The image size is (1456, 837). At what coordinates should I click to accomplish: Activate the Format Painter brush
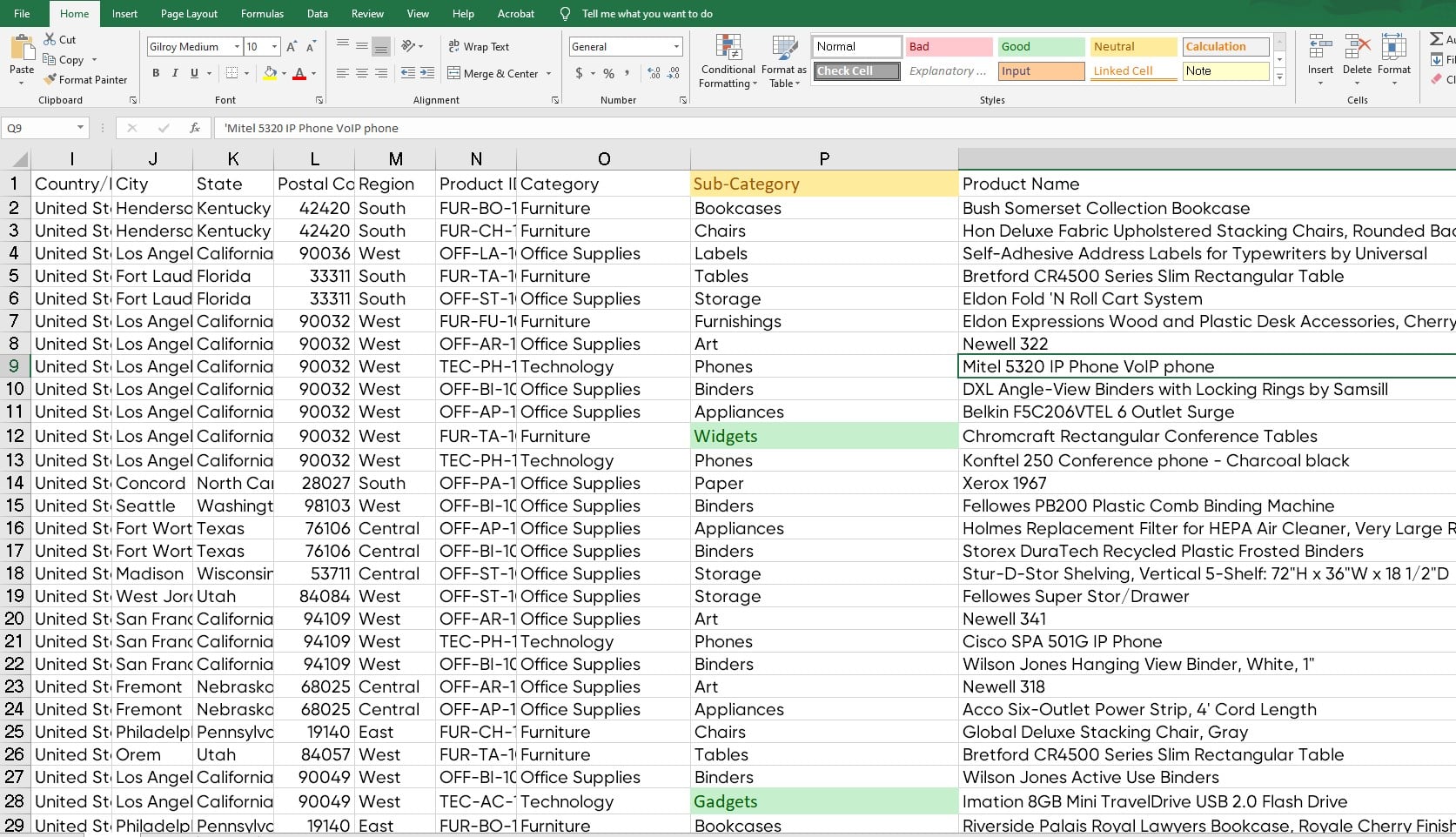point(50,79)
